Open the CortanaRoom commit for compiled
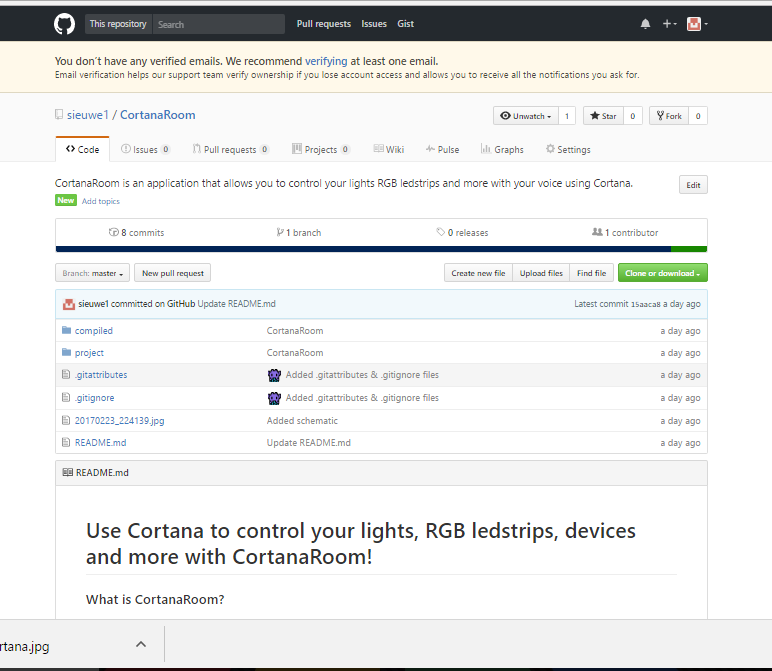This screenshot has width=772, height=671. click(295, 331)
